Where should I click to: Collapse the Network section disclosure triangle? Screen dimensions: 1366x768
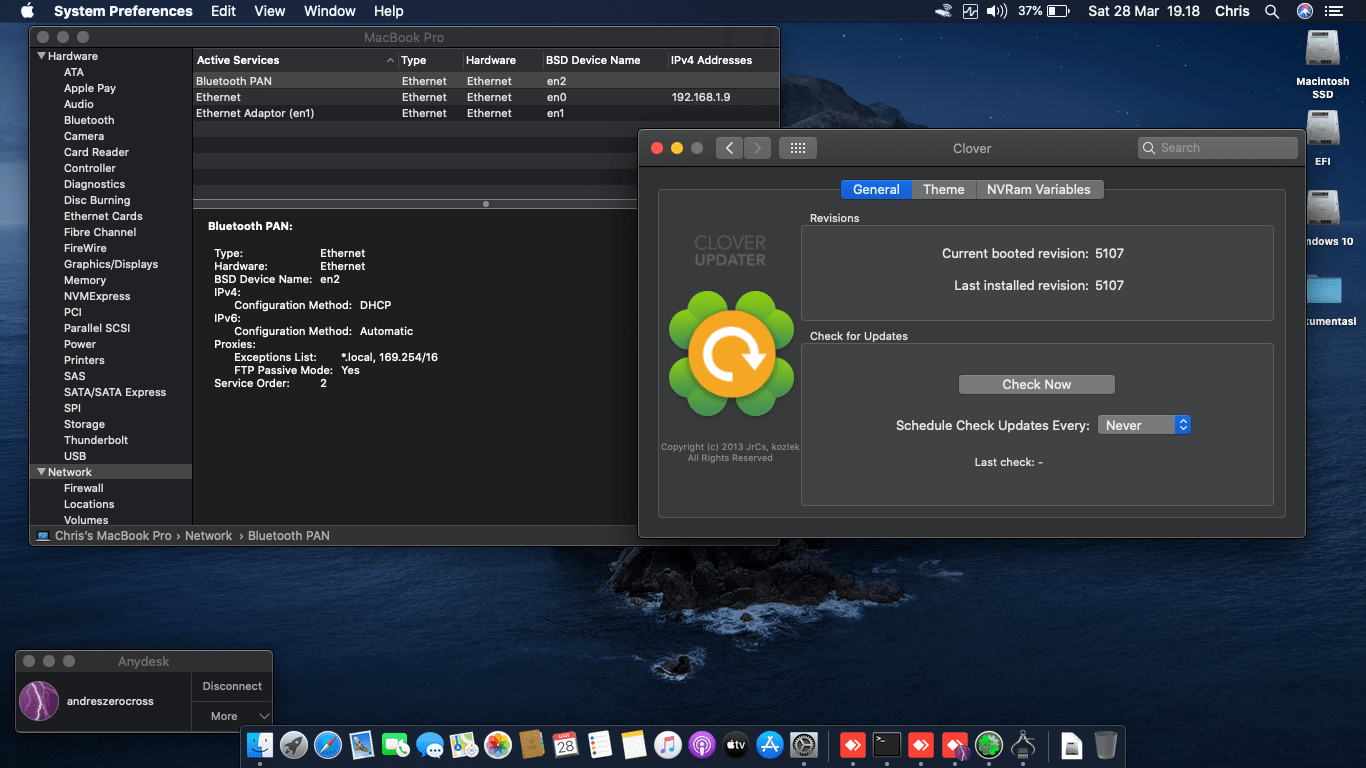click(42, 472)
